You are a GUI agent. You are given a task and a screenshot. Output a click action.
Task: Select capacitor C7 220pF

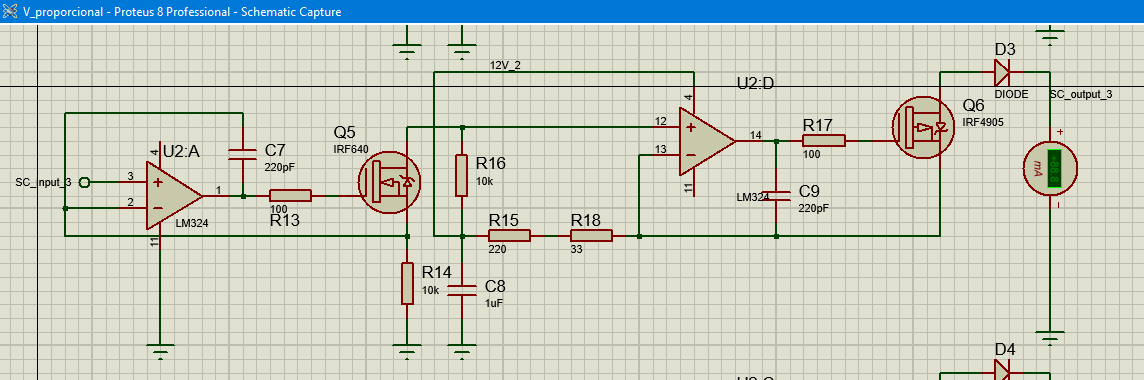[x=241, y=153]
